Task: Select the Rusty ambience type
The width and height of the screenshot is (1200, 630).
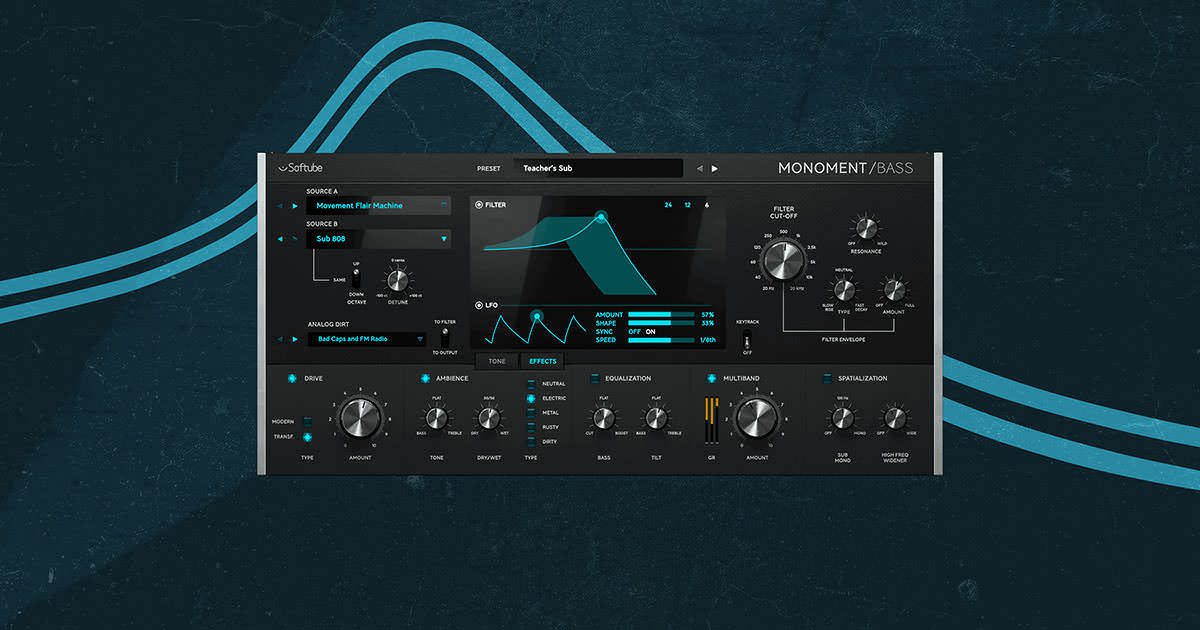Action: click(531, 426)
